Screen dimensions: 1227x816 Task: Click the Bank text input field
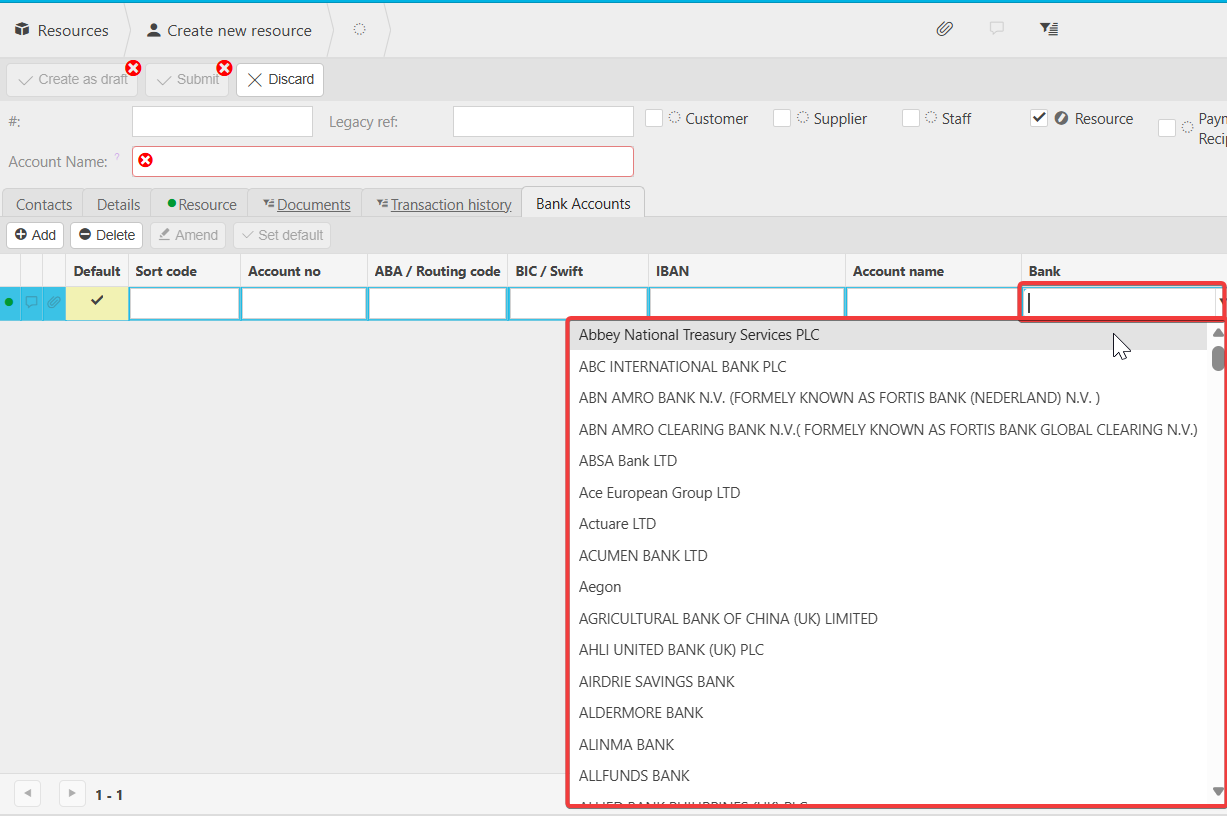tap(1118, 302)
